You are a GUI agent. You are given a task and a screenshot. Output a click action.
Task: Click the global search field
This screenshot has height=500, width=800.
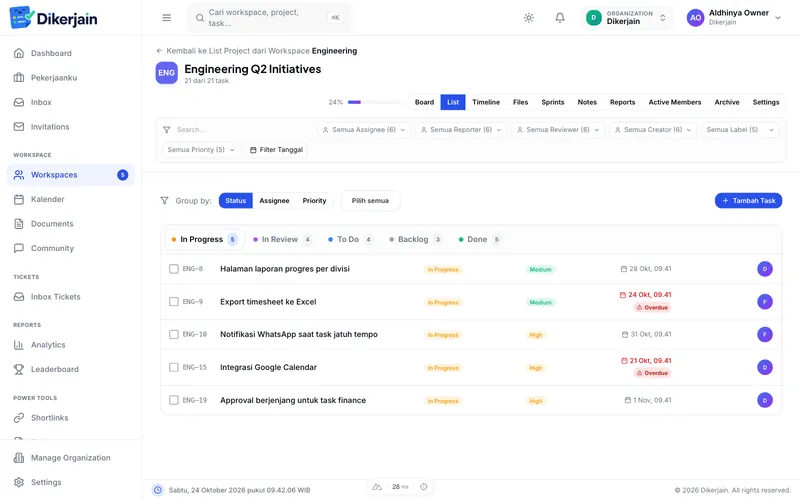pos(269,18)
